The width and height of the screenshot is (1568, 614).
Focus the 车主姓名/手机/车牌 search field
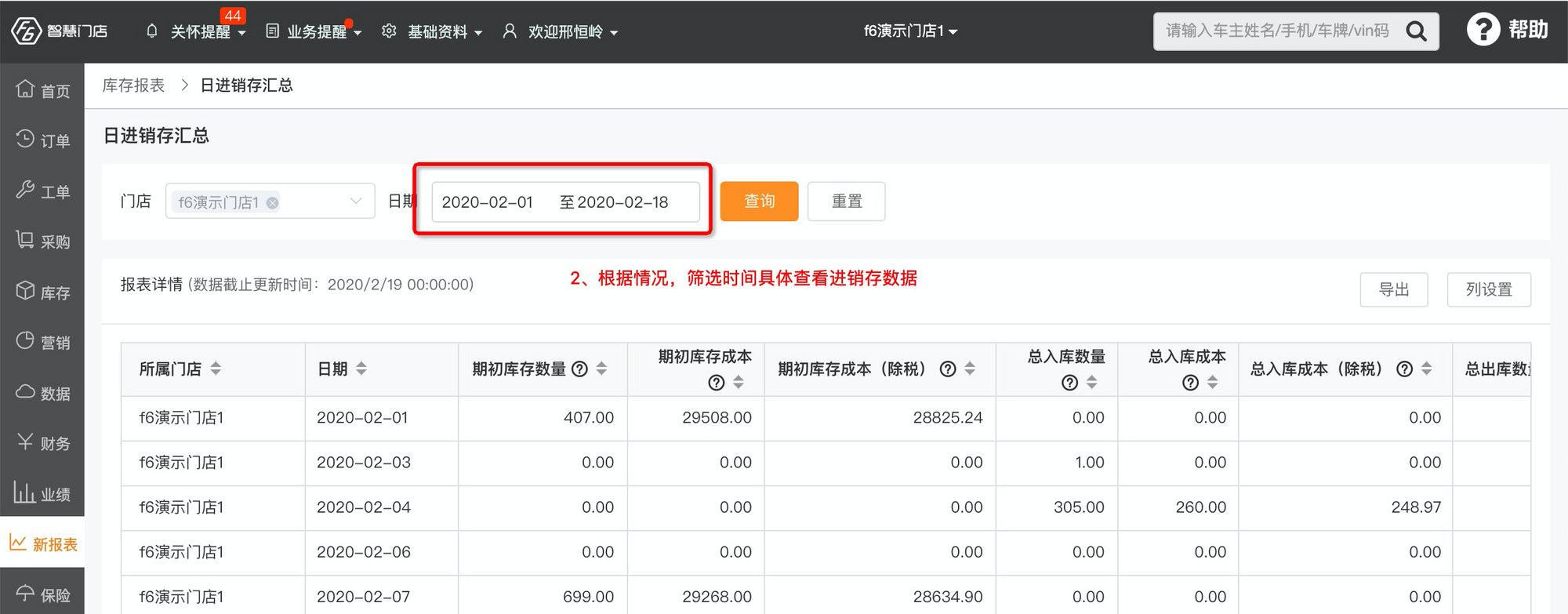point(1278,31)
